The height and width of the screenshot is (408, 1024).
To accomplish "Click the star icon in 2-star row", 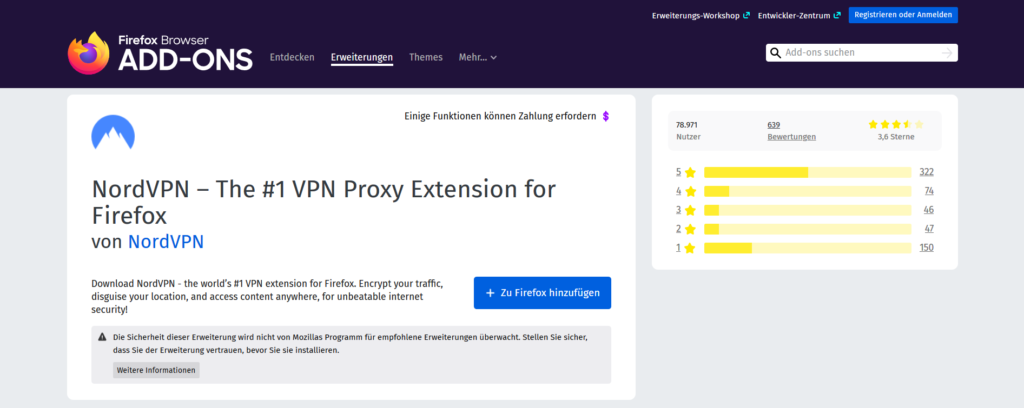I will point(690,229).
